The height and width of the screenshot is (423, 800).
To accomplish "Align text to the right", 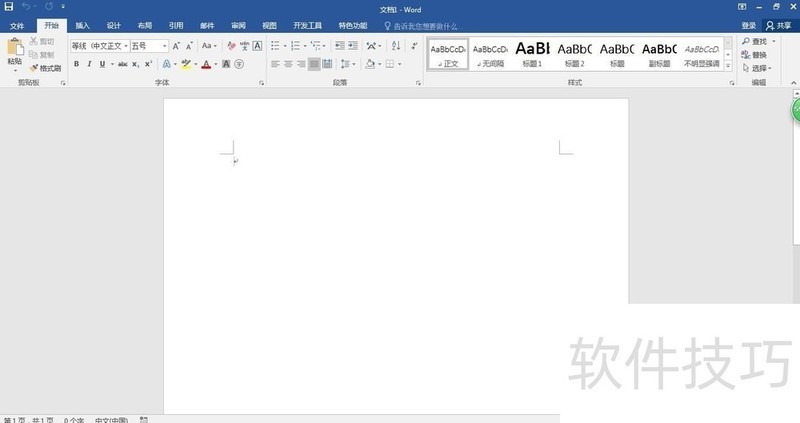I will coord(301,64).
